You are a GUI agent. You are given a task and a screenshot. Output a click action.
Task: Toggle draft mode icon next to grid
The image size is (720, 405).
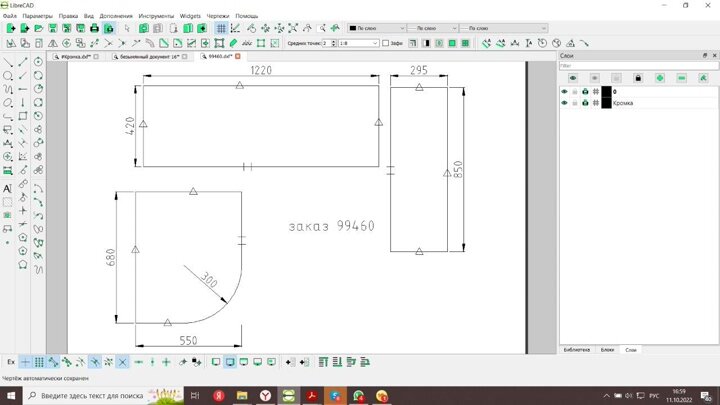tap(236, 28)
